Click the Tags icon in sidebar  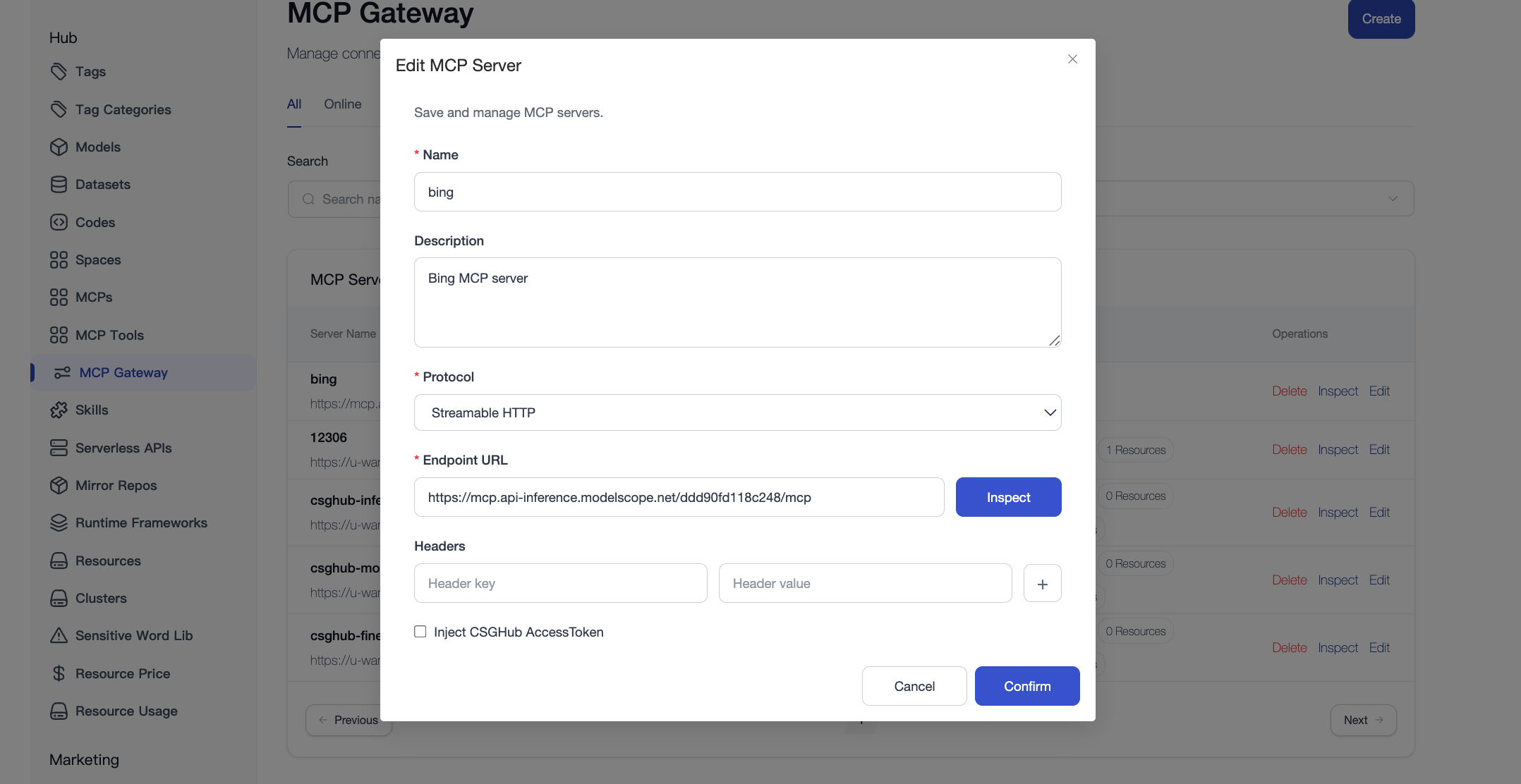point(59,72)
